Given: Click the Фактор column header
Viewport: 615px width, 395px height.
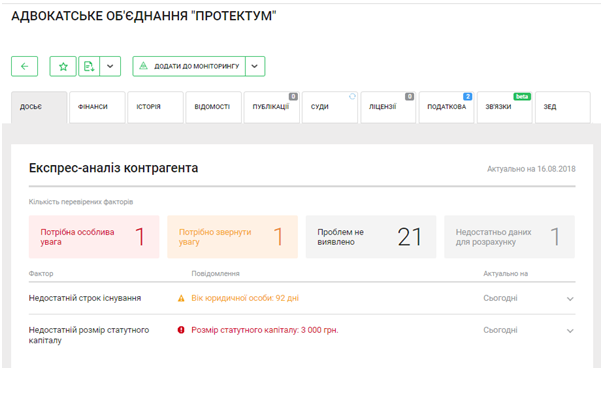Looking at the screenshot, I should coord(41,274).
